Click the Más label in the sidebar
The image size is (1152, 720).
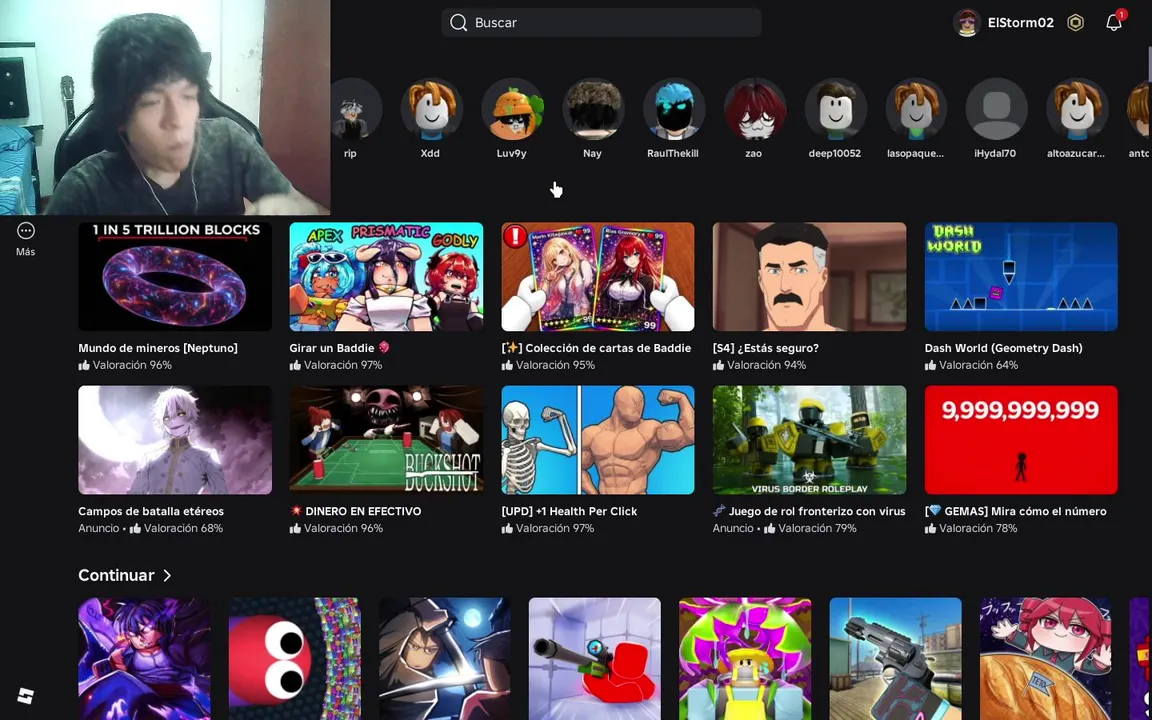tap(26, 251)
